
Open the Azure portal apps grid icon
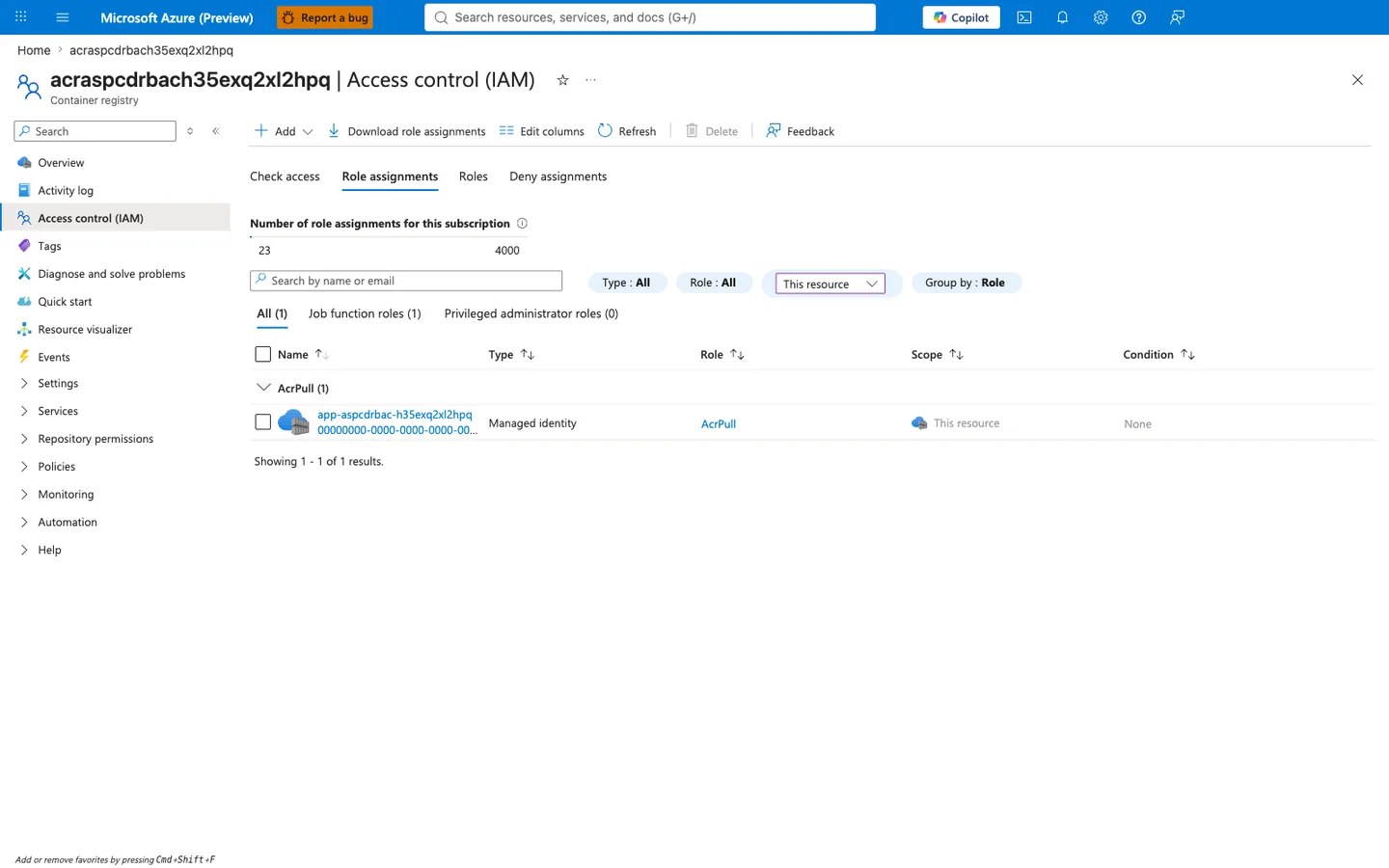click(21, 17)
